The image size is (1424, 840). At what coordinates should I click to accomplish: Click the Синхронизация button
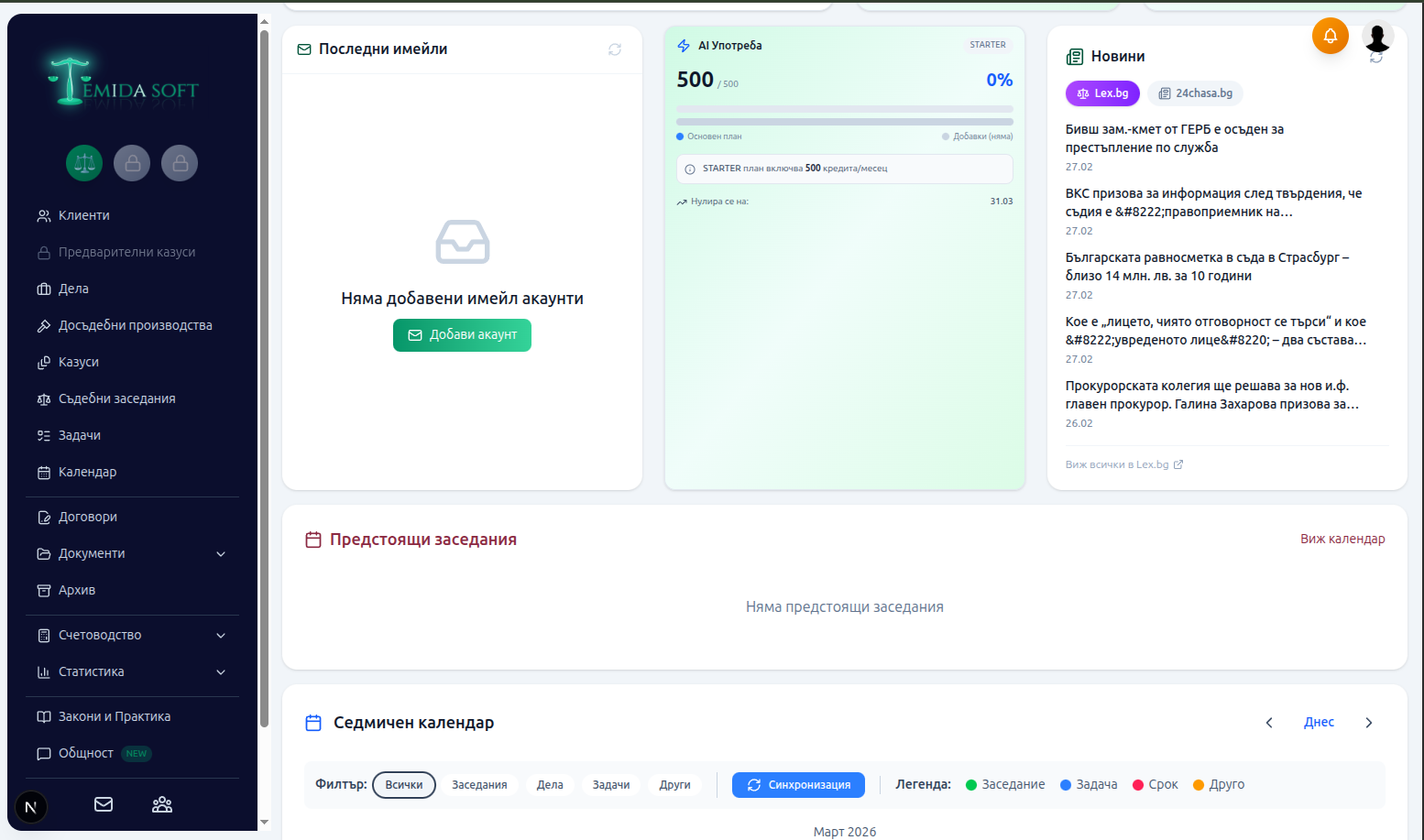[x=798, y=785]
